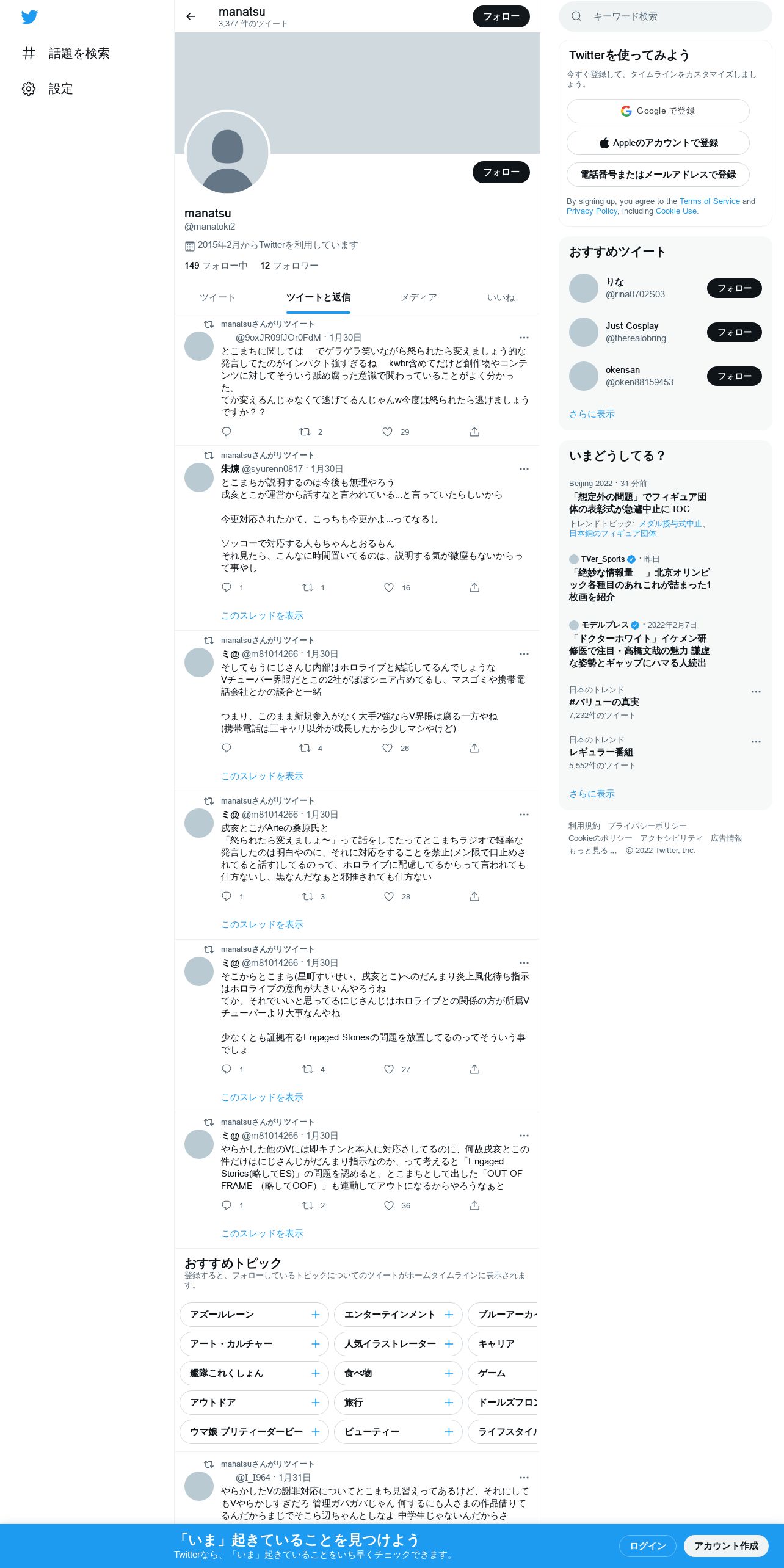Focus the キーワード検索 search field
This screenshot has height=1568, width=784.
666,16
